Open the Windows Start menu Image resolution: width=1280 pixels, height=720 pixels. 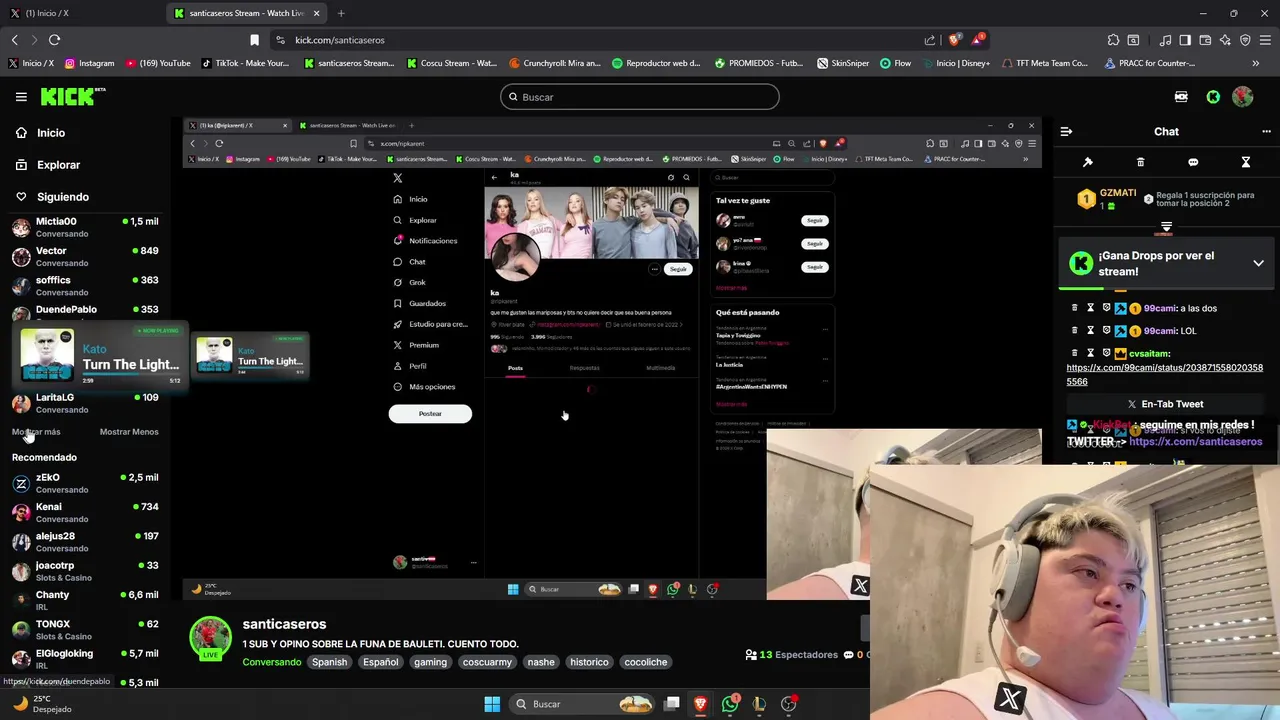tap(492, 704)
